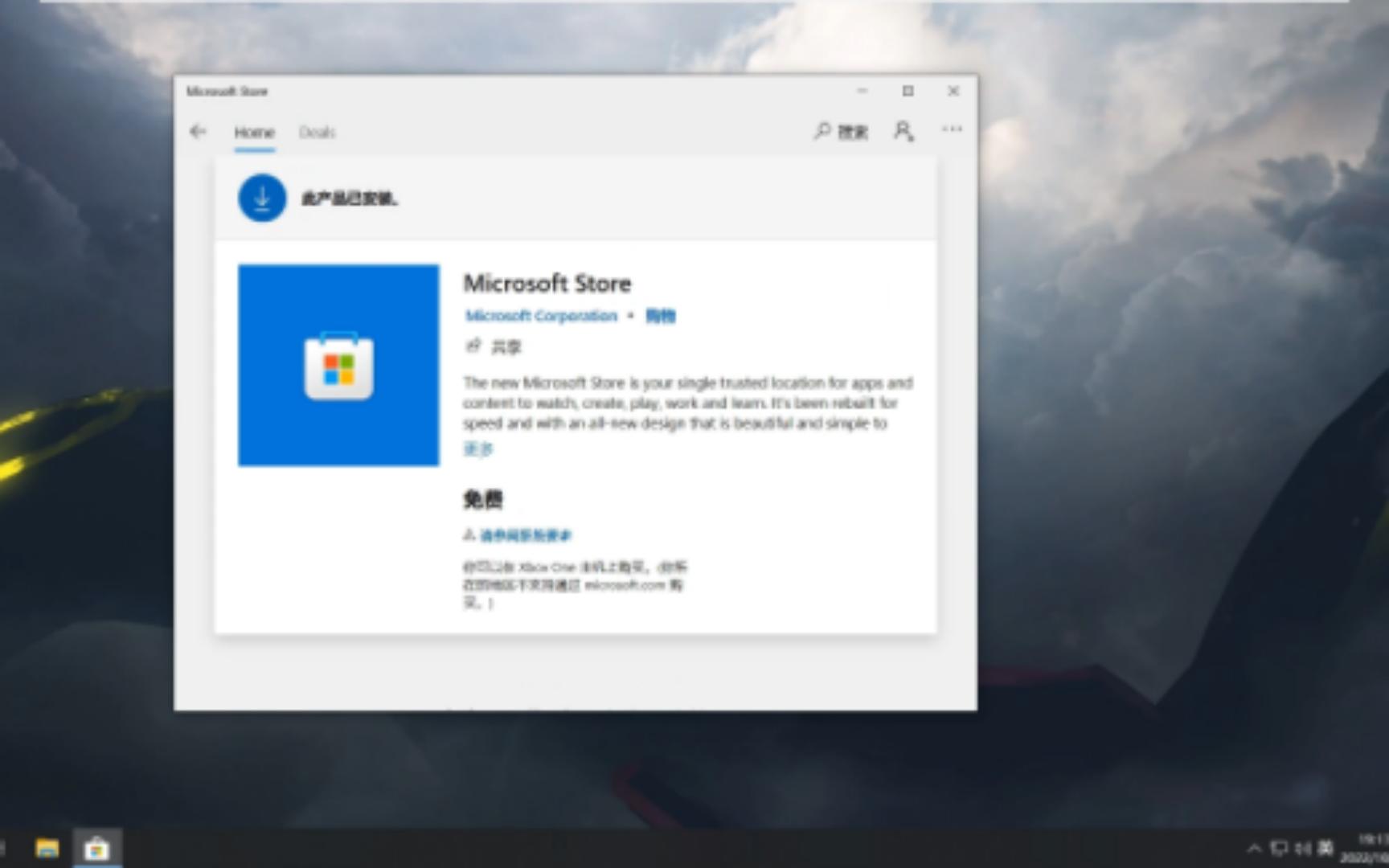This screenshot has width=1389, height=868.
Task: Click the blue download circle icon
Action: pos(262,198)
